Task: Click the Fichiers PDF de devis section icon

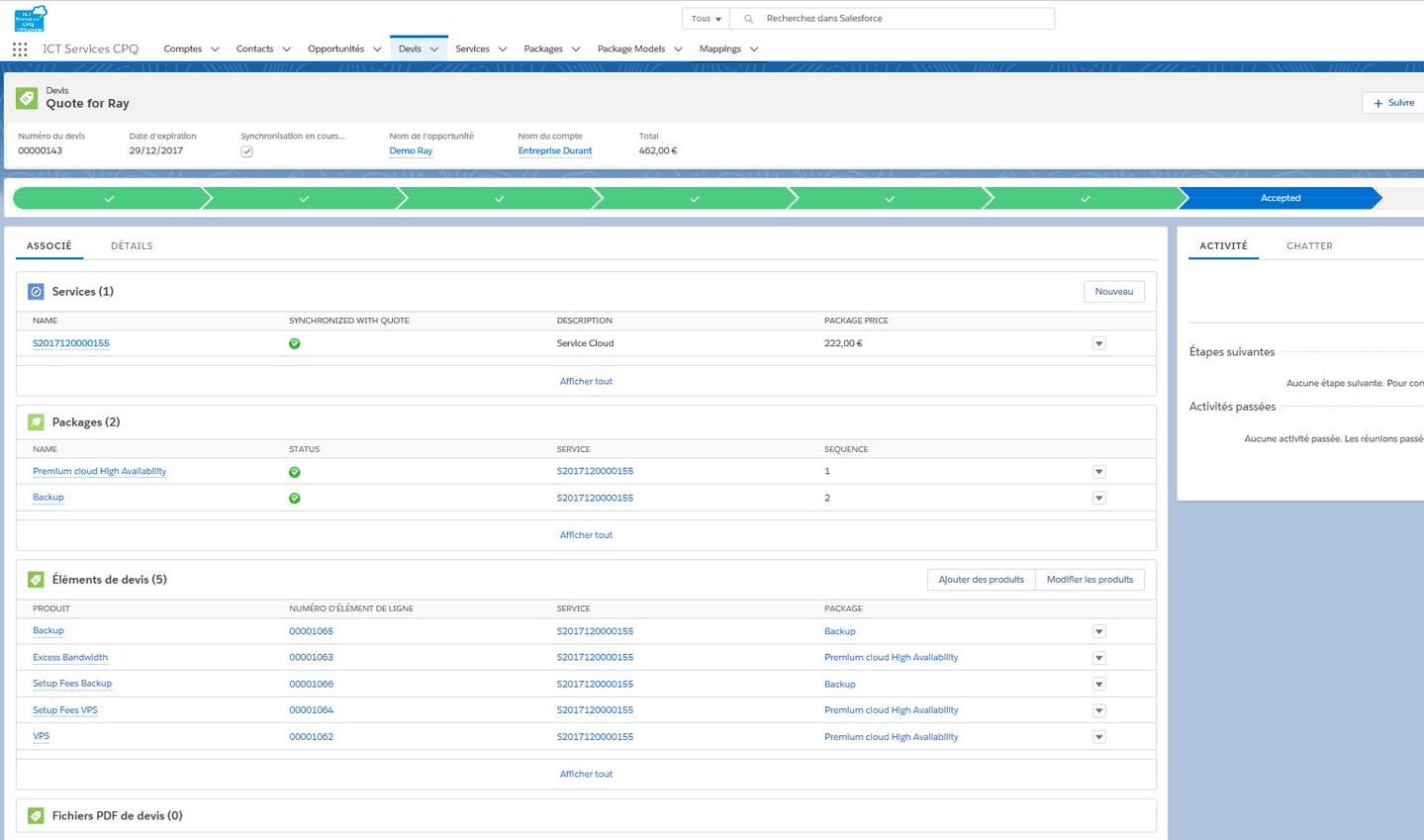Action: coord(36,816)
